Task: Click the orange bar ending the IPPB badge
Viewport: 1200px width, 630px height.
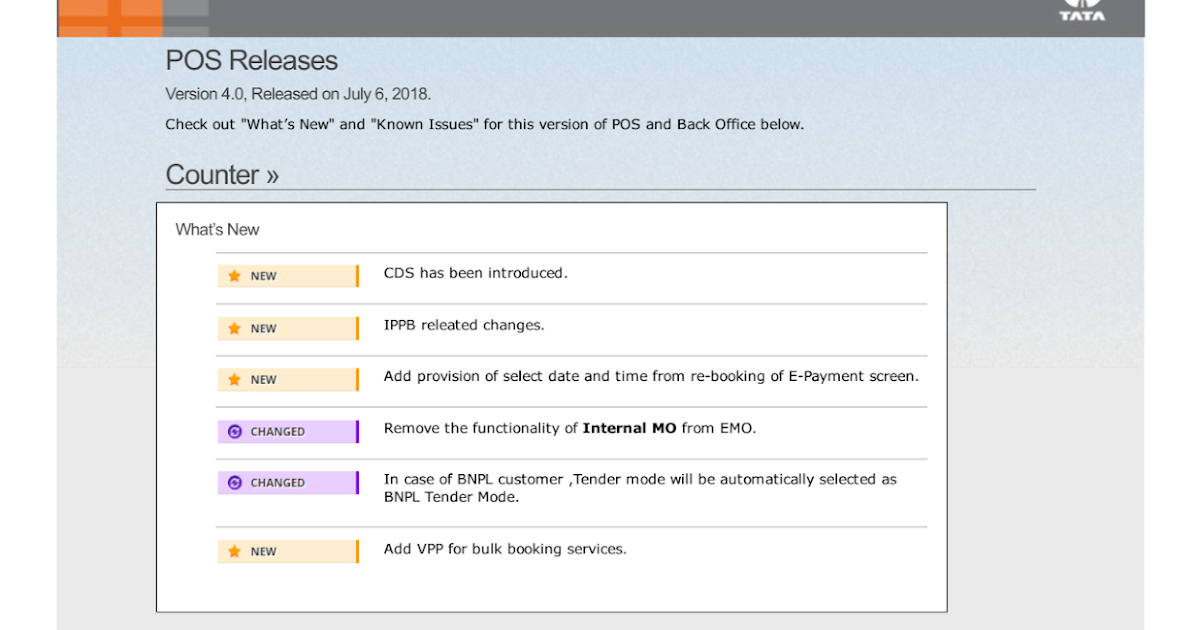Action: click(356, 327)
